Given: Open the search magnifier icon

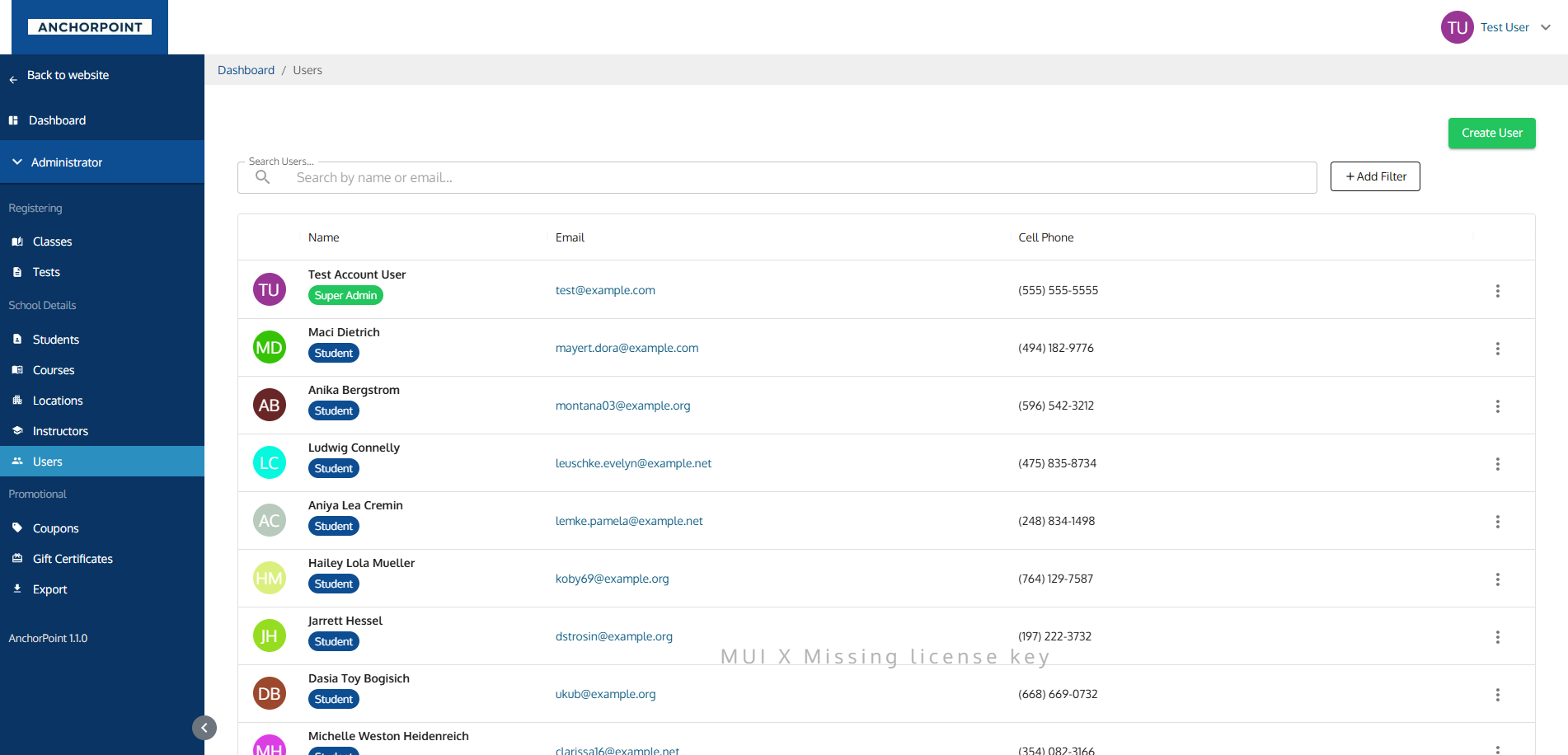Looking at the screenshot, I should coord(262,177).
